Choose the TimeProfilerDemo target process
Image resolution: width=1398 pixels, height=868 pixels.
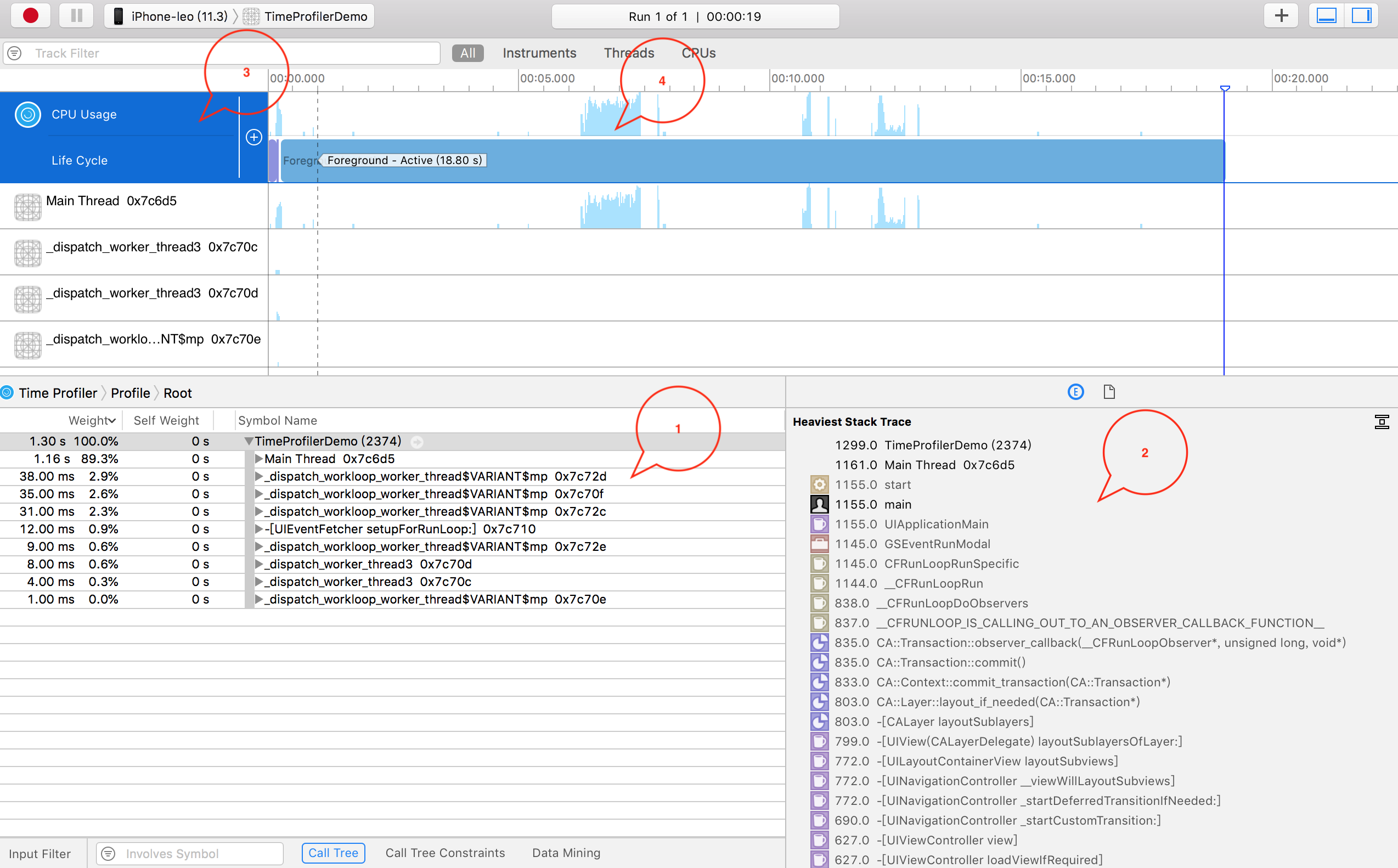tap(305, 16)
